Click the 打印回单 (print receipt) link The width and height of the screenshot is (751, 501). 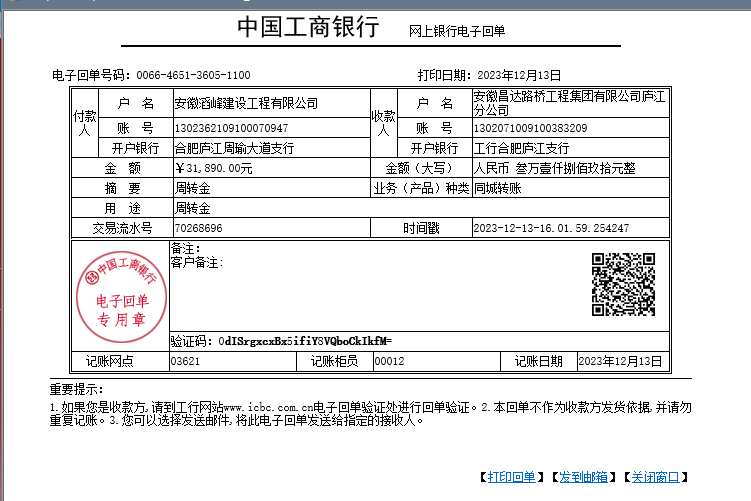click(511, 477)
